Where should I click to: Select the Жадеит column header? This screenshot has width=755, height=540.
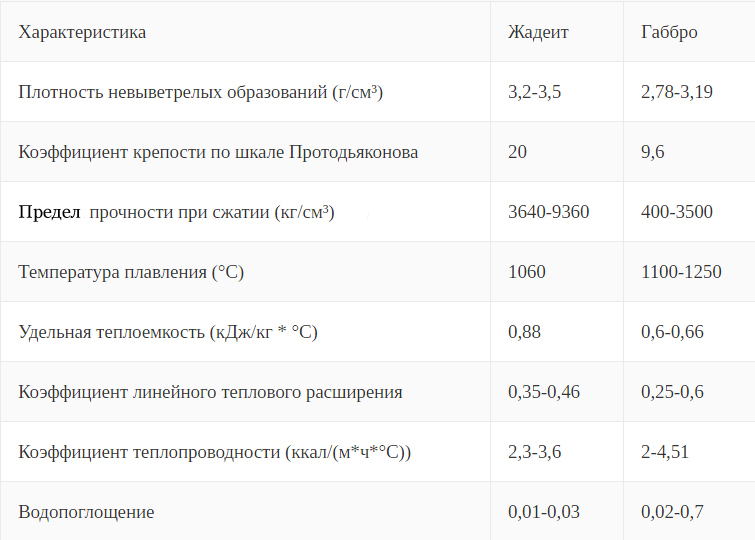pyautogui.click(x=538, y=32)
